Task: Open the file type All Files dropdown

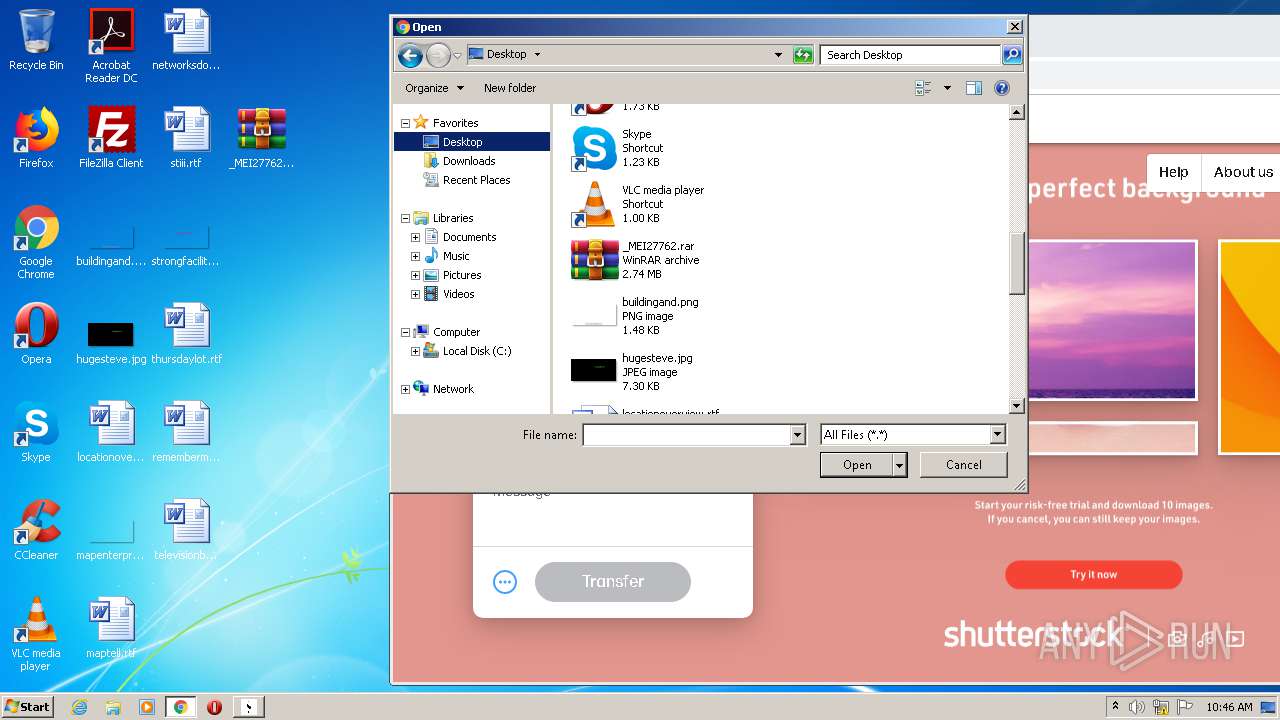Action: 997,435
